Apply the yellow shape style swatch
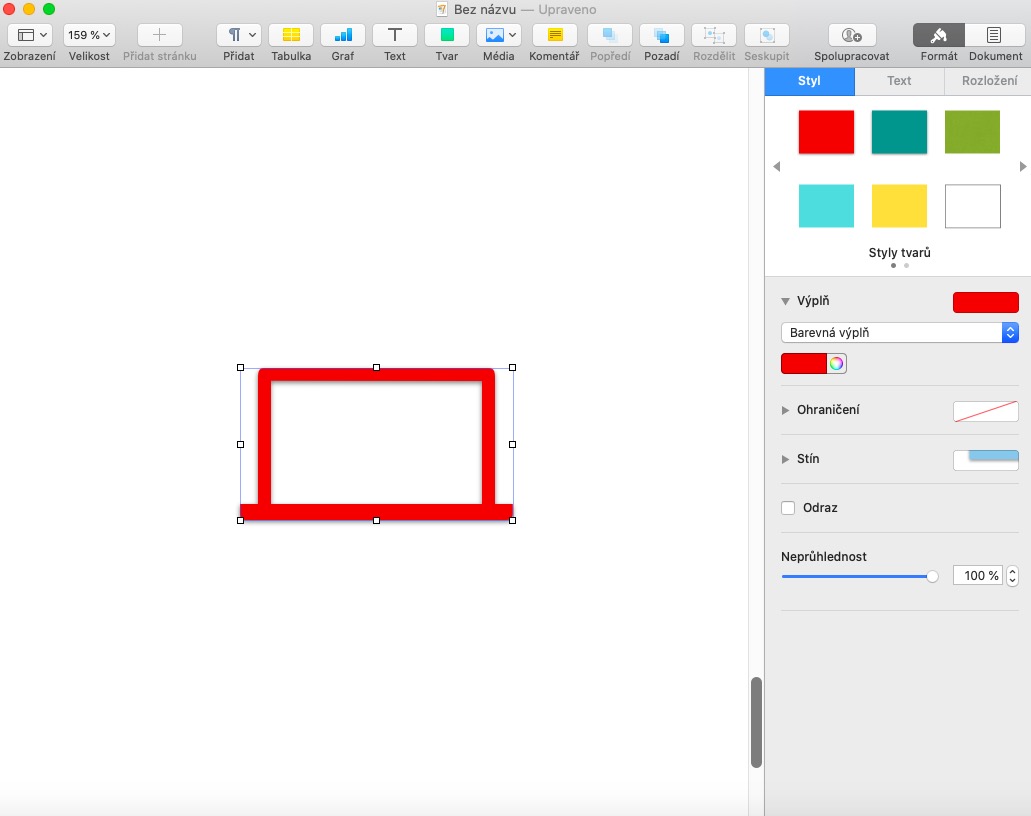Viewport: 1031px width, 816px height. [x=899, y=206]
